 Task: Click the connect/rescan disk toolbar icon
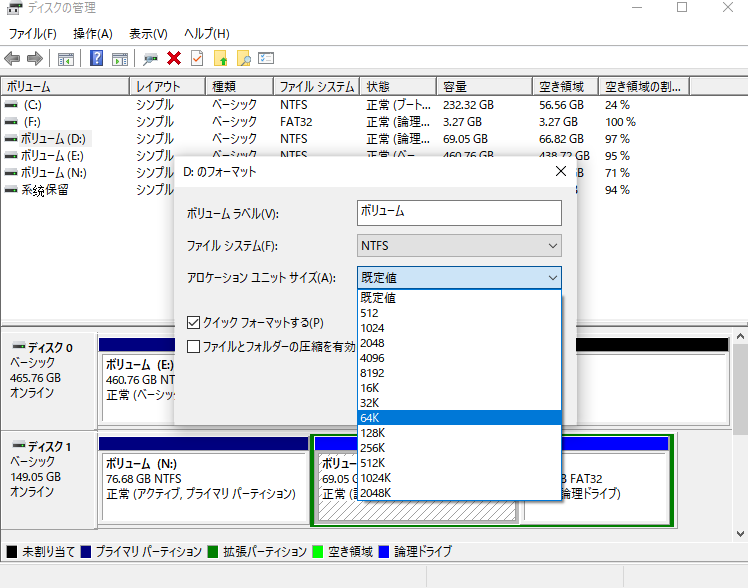[x=150, y=59]
